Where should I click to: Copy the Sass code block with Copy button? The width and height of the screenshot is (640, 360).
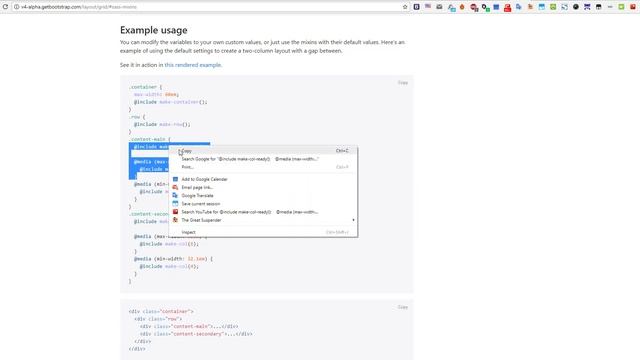point(403,83)
